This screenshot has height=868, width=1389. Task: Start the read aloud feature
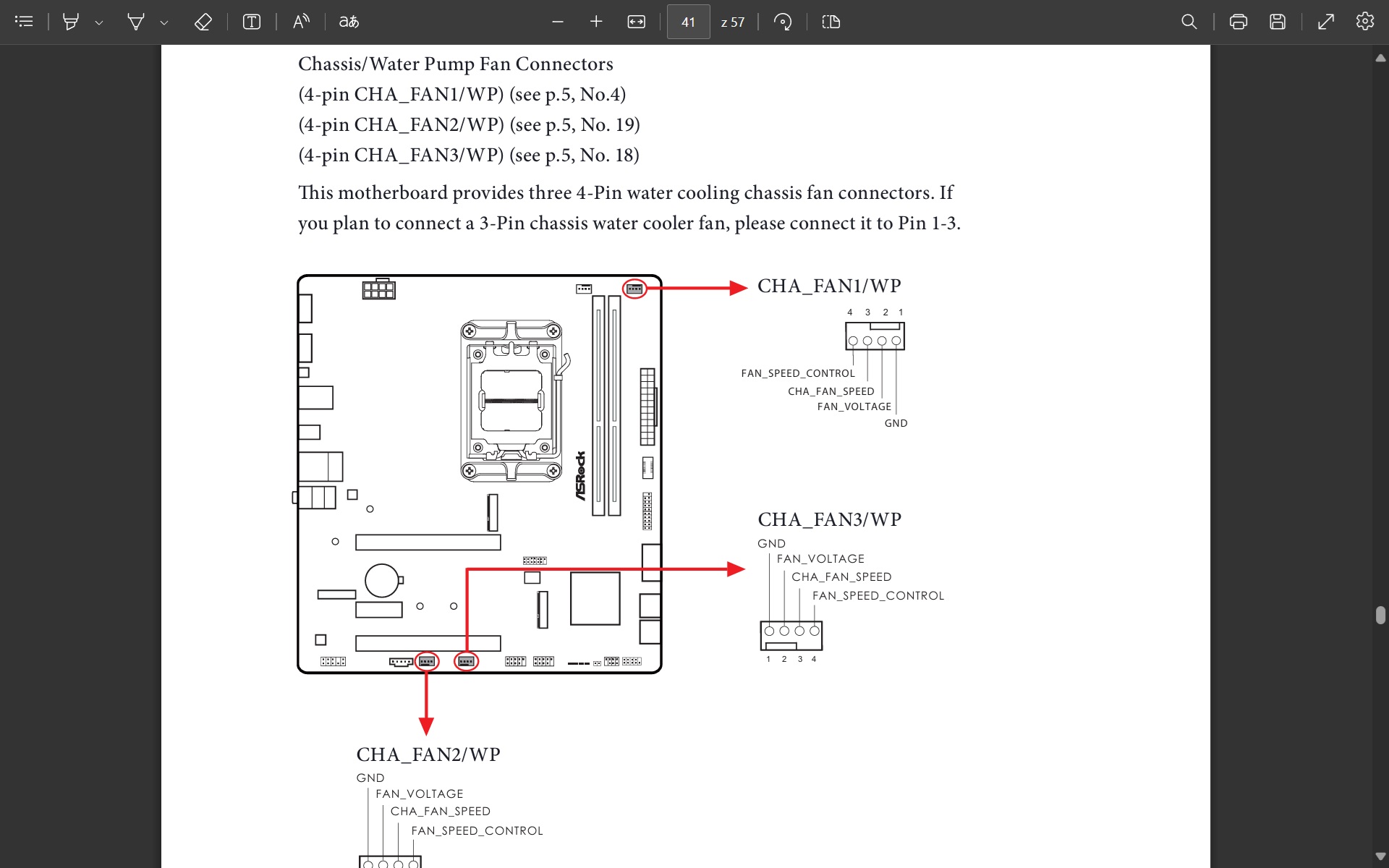[301, 22]
